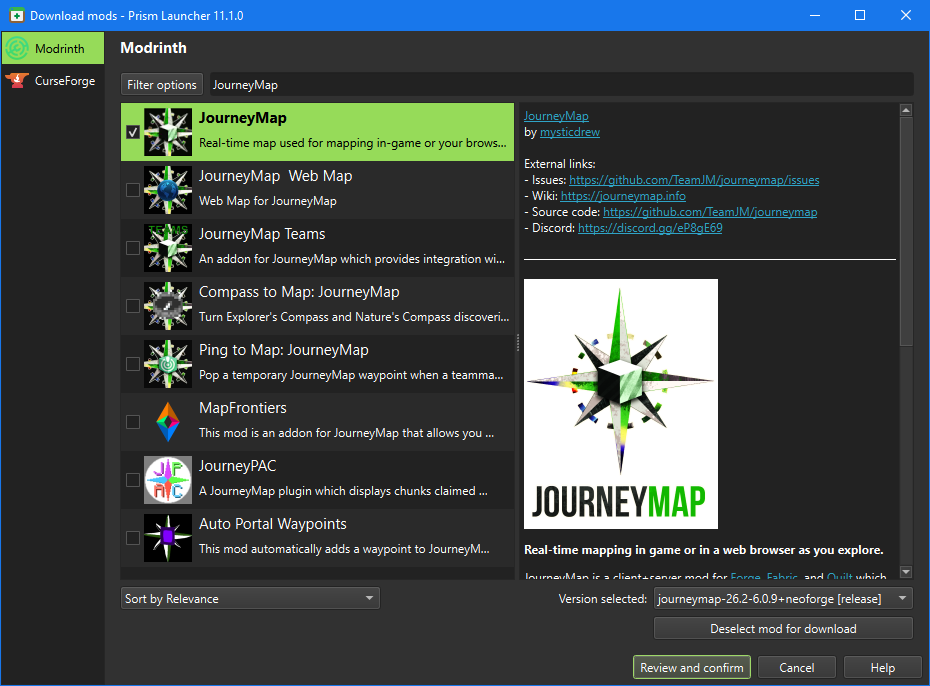Click Review and confirm button
The height and width of the screenshot is (686, 930).
(692, 668)
